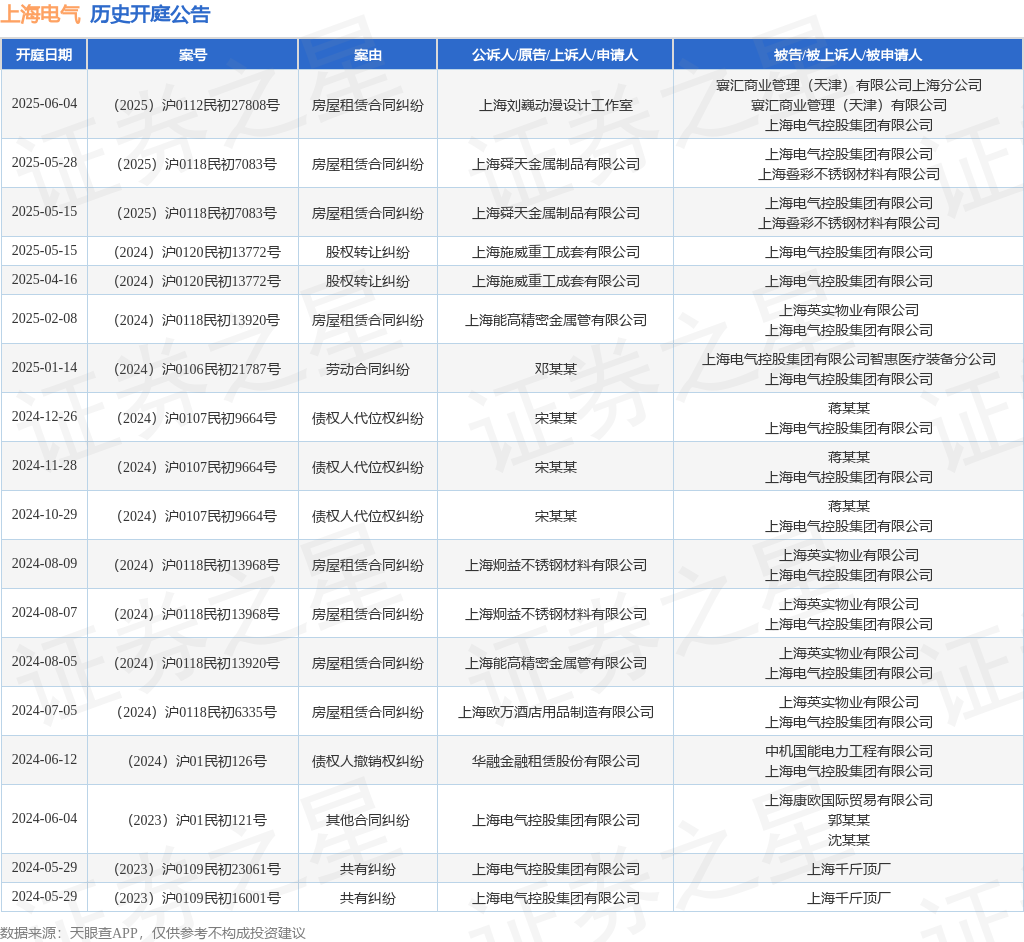Click defendant 郭某某
The height and width of the screenshot is (942, 1024).
pos(849,820)
